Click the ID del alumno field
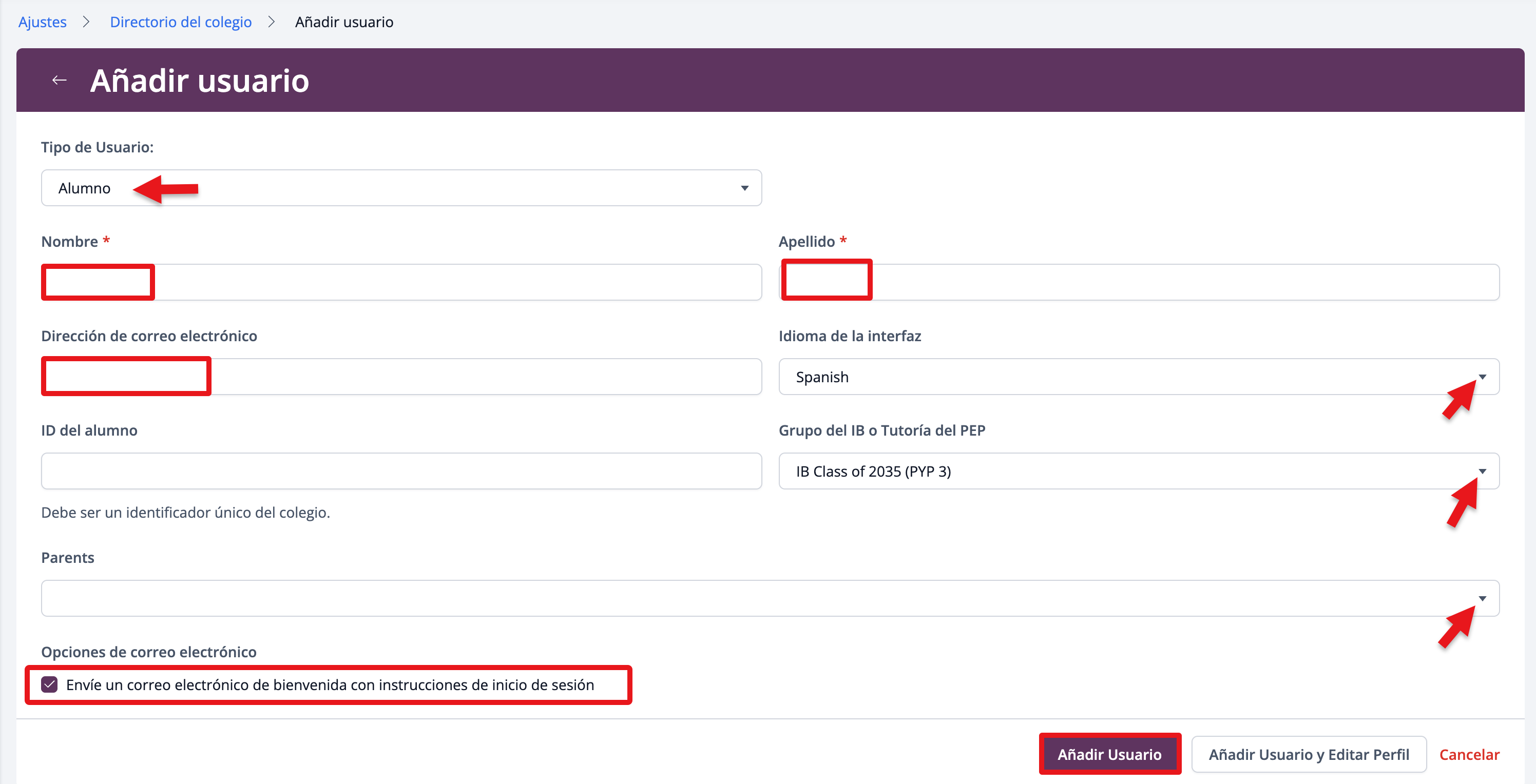This screenshot has width=1536, height=784. pyautogui.click(x=401, y=471)
